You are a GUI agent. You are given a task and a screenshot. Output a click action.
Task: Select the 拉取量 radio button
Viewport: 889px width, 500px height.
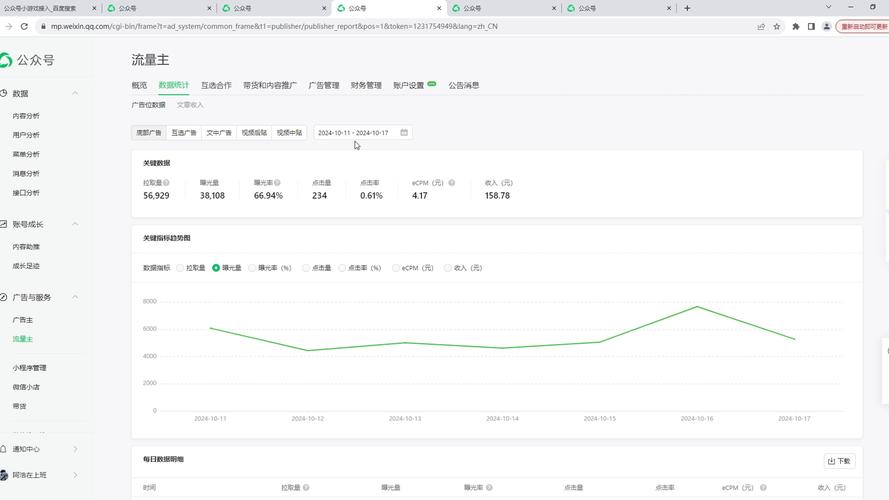[180, 268]
